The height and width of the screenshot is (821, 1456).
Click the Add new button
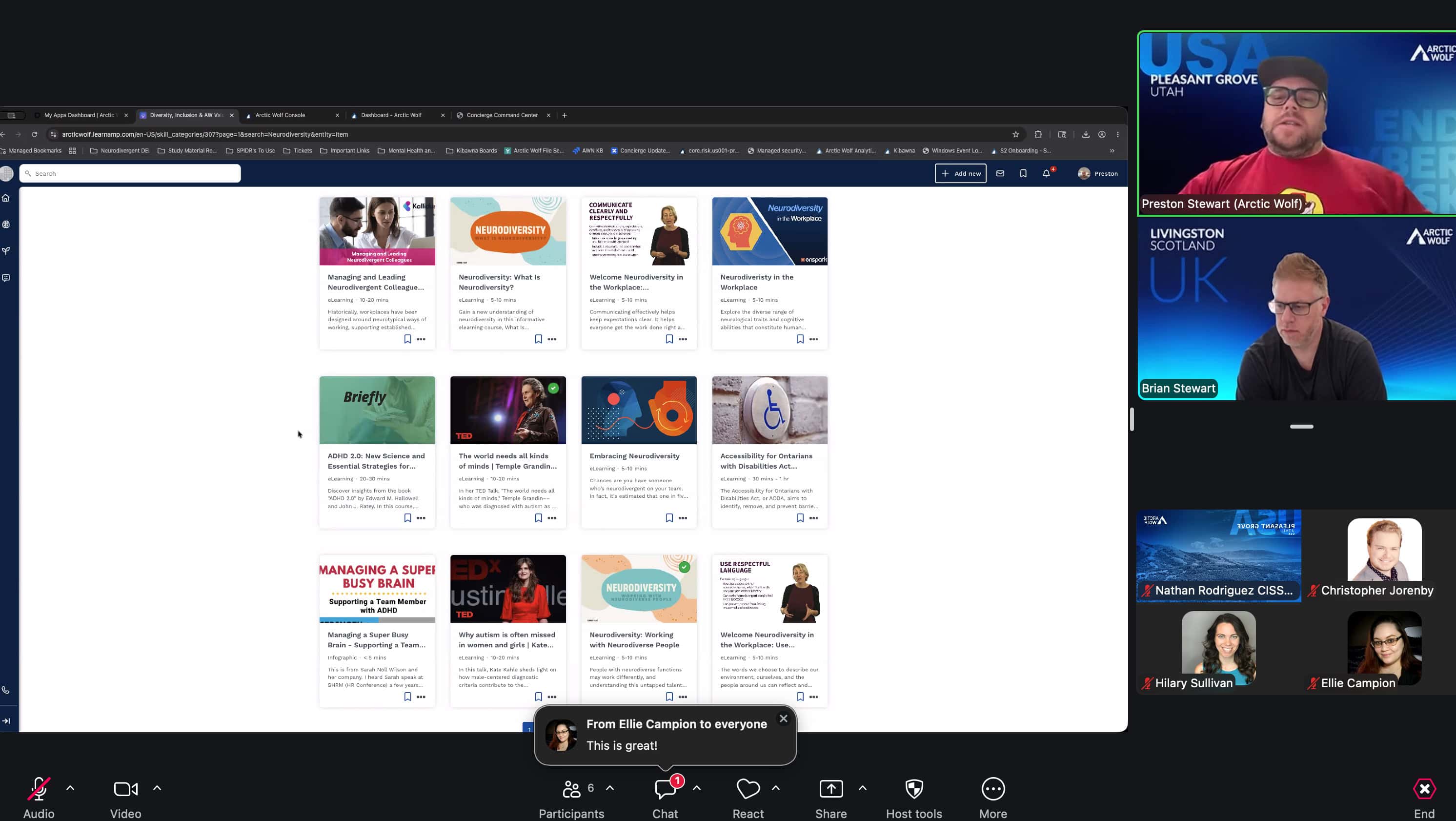(961, 174)
